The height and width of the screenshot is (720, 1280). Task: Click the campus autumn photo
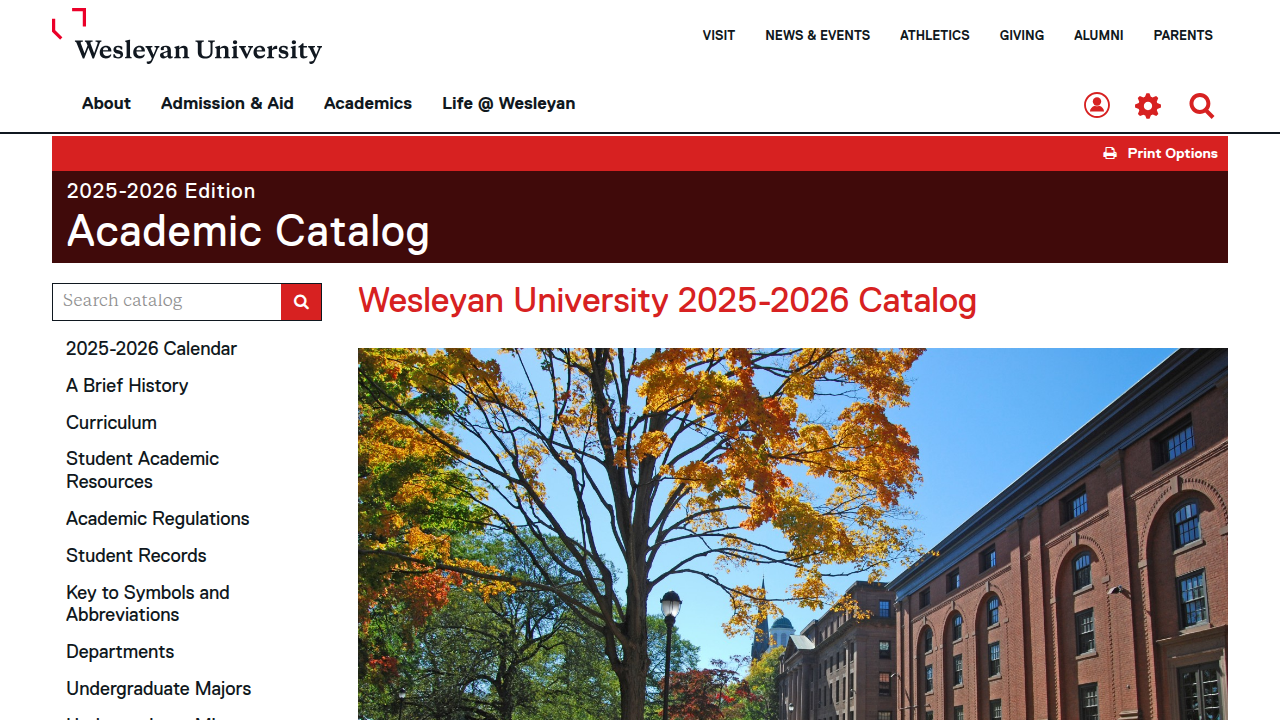coord(793,534)
